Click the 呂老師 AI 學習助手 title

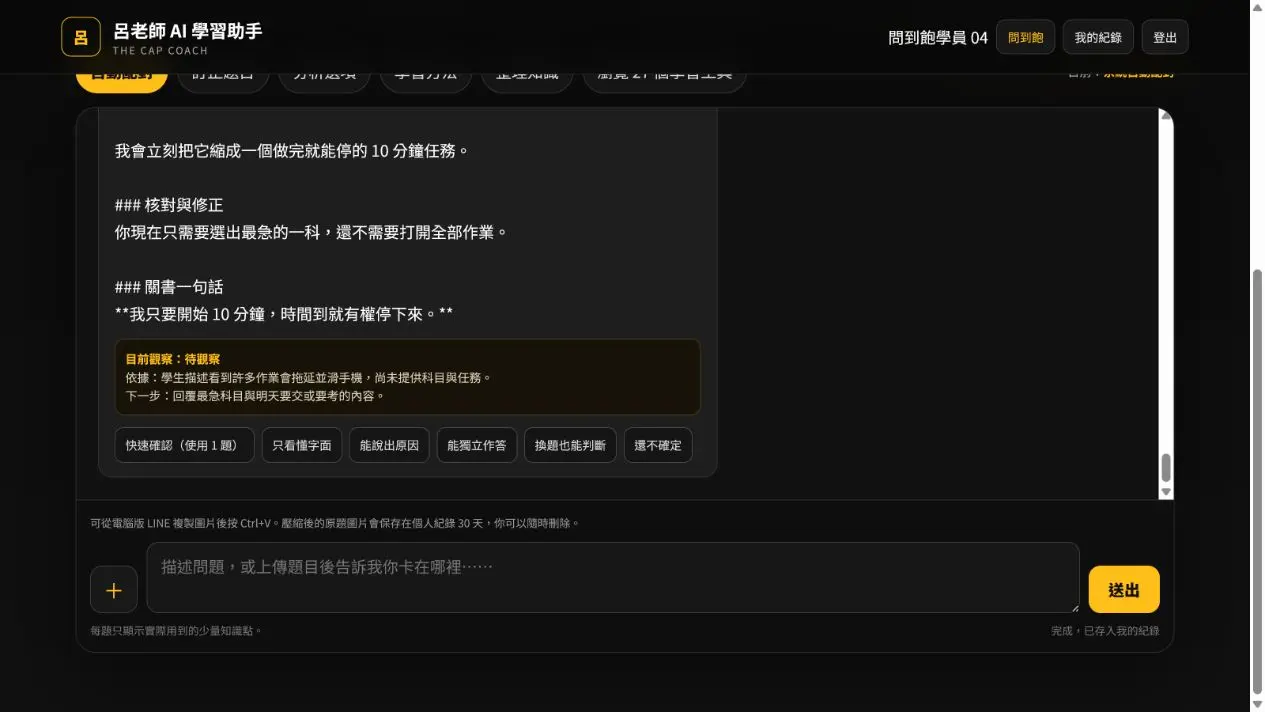click(x=187, y=31)
